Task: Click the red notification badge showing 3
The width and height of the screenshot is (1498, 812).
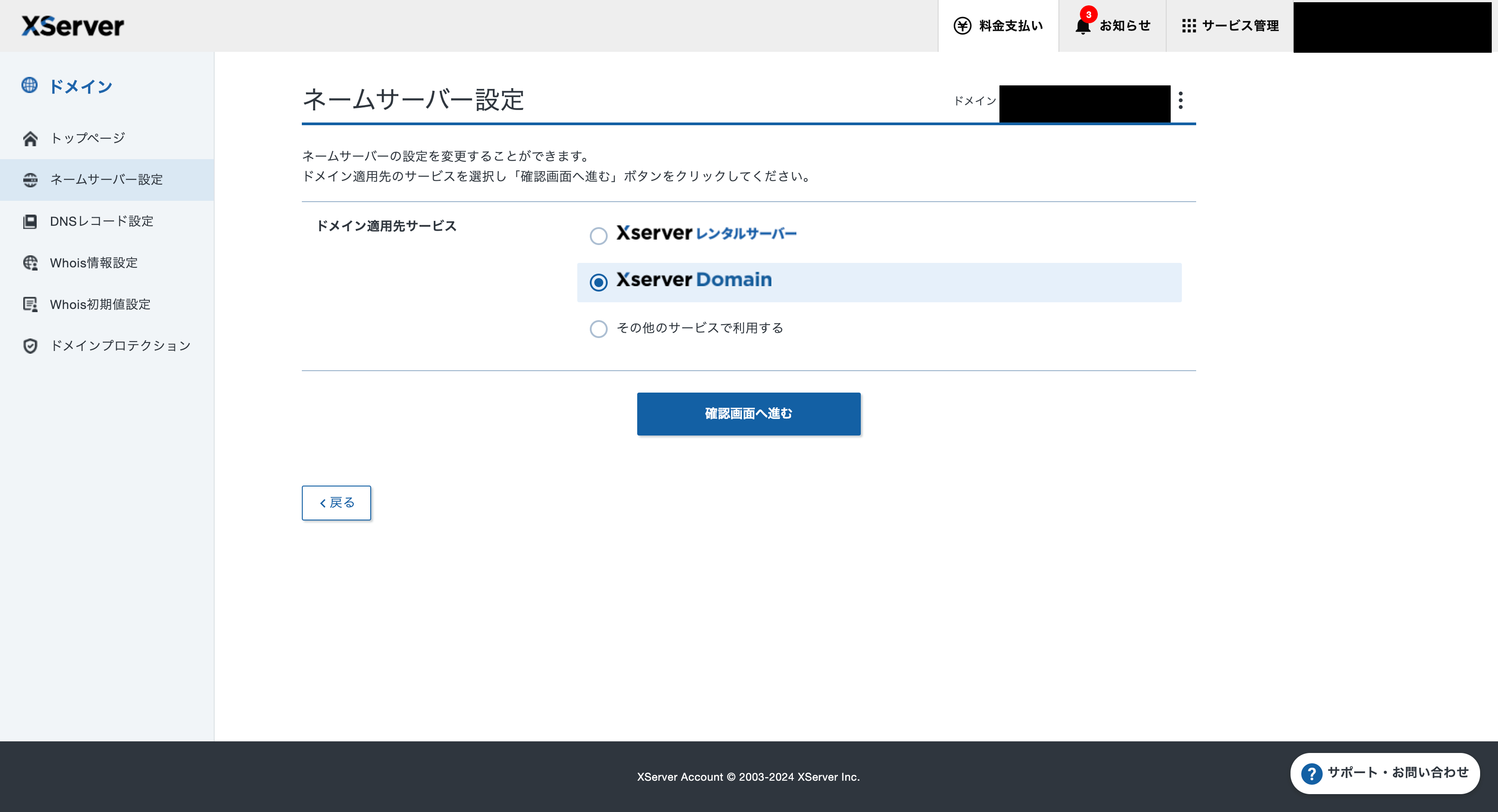Action: pos(1088,14)
